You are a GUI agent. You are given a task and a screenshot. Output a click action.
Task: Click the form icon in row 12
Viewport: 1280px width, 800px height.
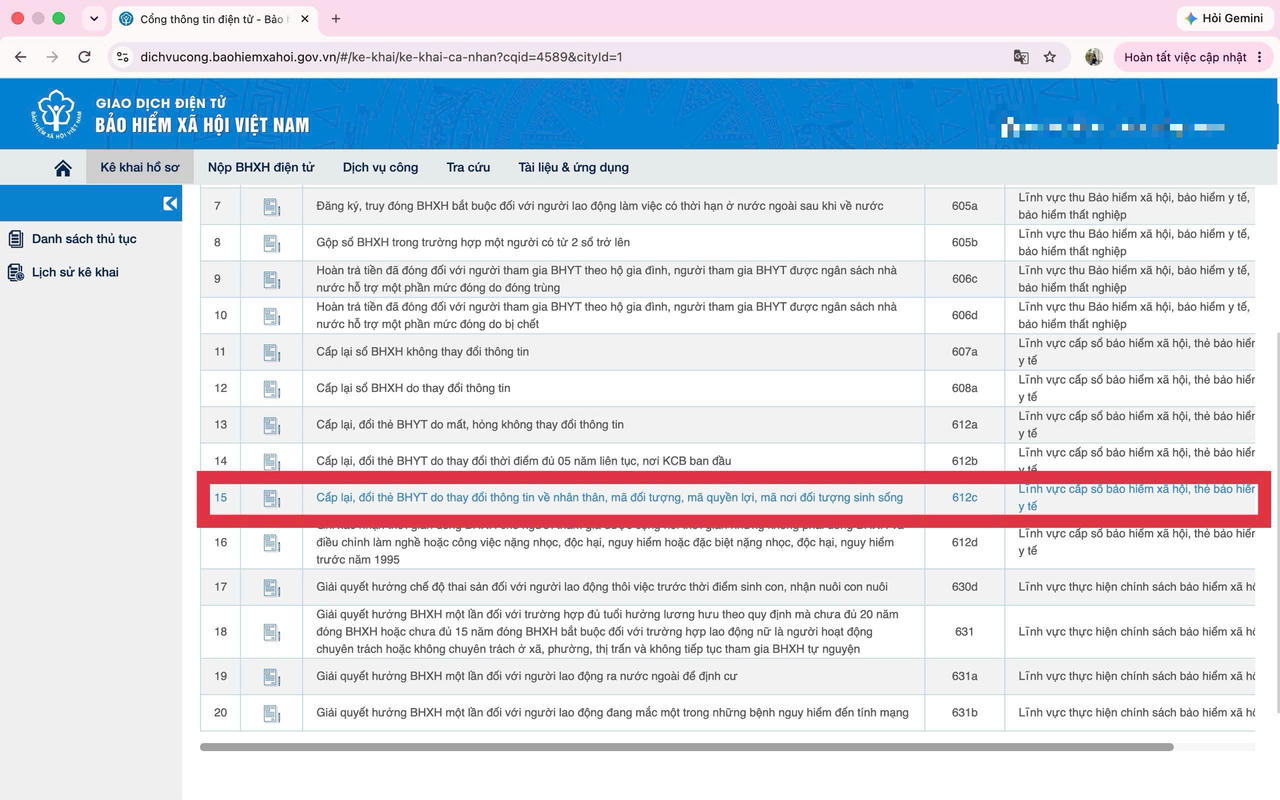(272, 389)
